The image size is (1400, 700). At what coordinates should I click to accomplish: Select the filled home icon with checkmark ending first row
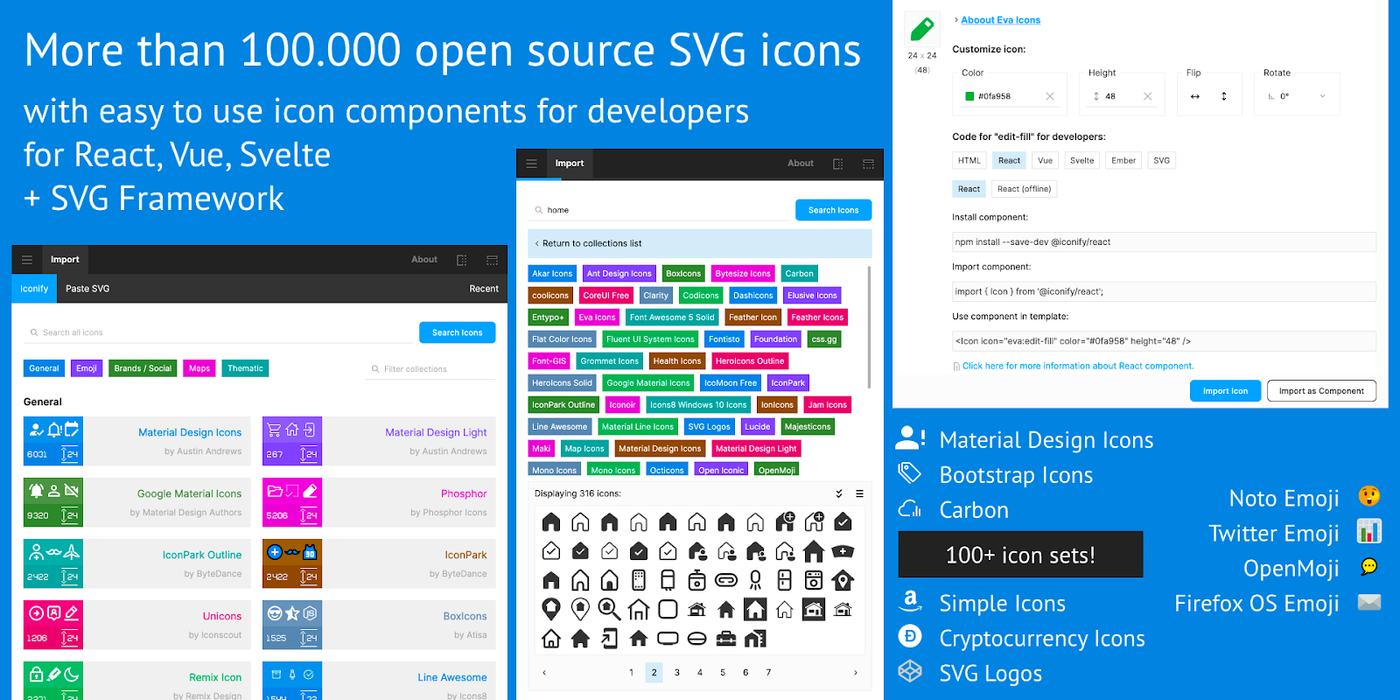click(x=843, y=522)
